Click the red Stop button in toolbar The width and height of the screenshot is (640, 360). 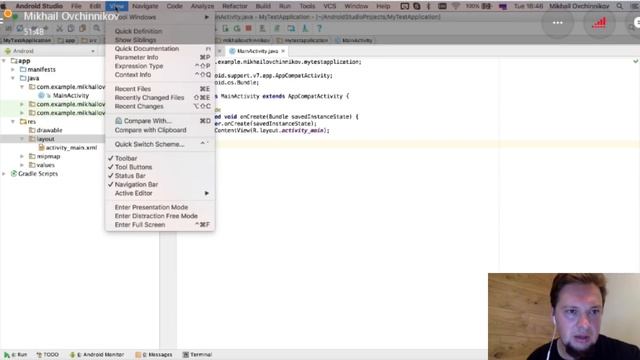[x=248, y=28]
